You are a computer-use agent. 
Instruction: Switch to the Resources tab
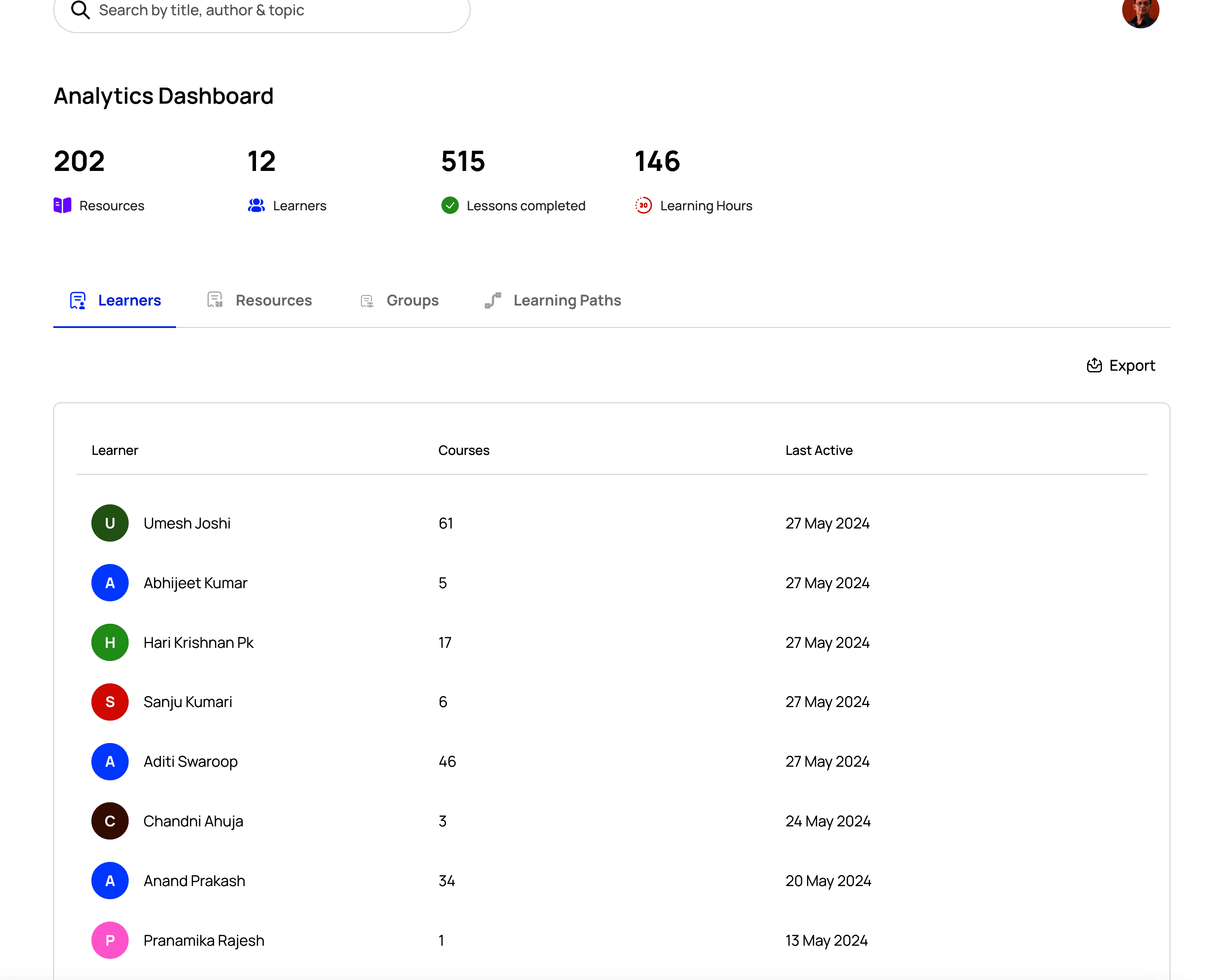tap(274, 300)
